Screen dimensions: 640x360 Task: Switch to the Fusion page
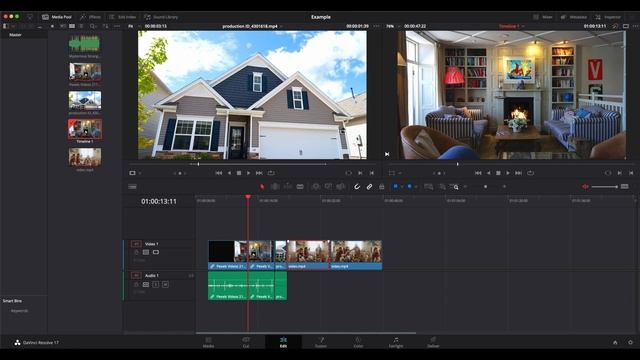pos(321,342)
